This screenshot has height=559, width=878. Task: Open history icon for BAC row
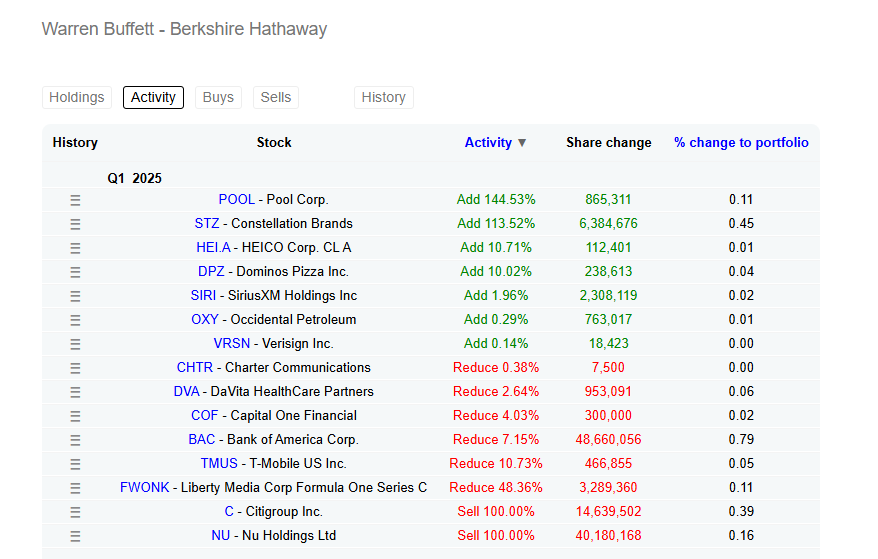[x=75, y=440]
